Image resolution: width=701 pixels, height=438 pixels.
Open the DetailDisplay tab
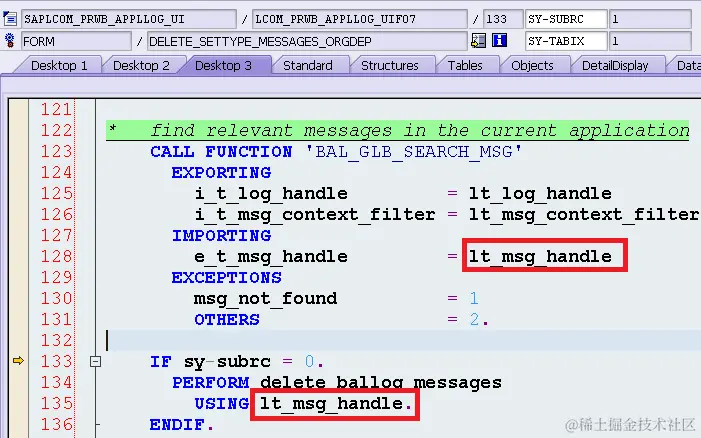615,66
